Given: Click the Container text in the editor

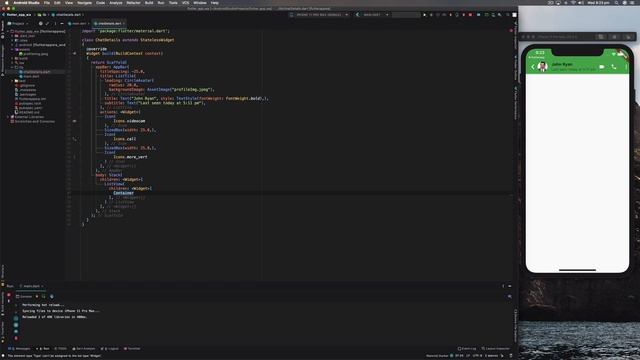Looking at the screenshot, I should [x=123, y=193].
